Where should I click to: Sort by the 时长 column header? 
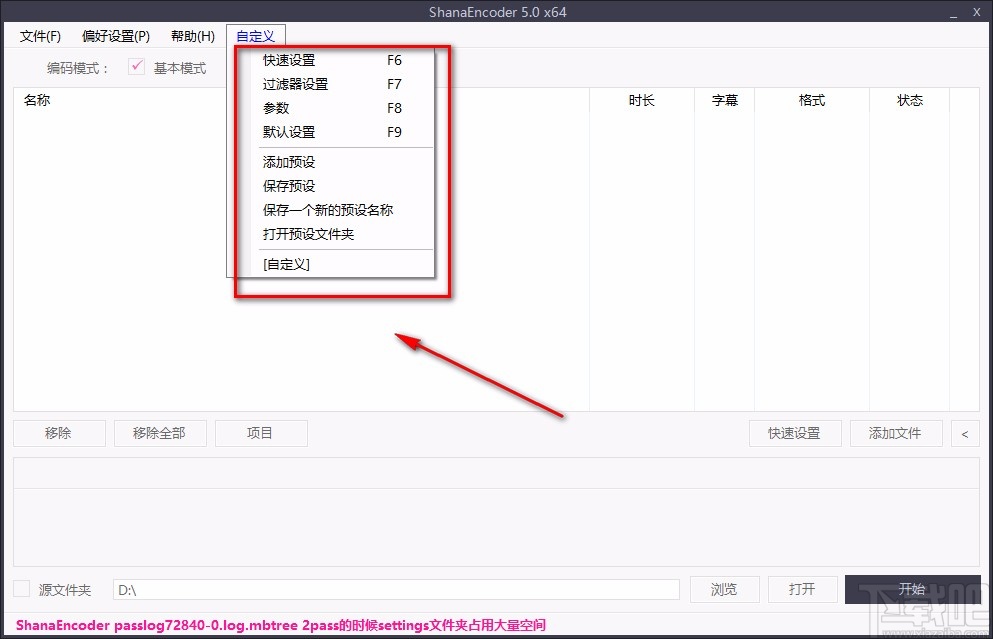point(642,100)
